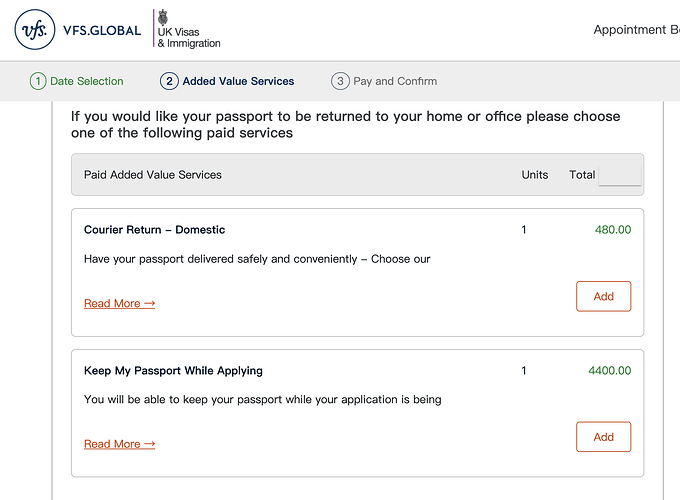
Task: Go back to the Date Selection step
Action: coord(87,81)
